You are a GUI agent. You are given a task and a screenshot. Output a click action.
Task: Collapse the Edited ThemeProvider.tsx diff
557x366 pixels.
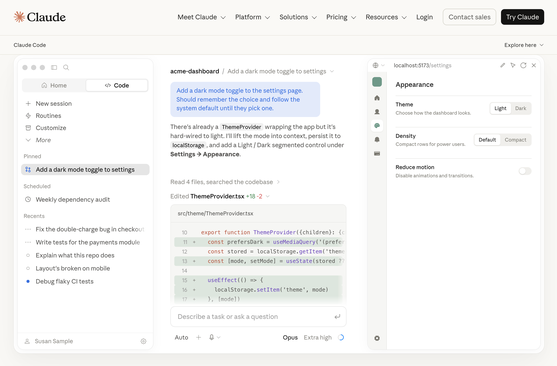(x=220, y=196)
